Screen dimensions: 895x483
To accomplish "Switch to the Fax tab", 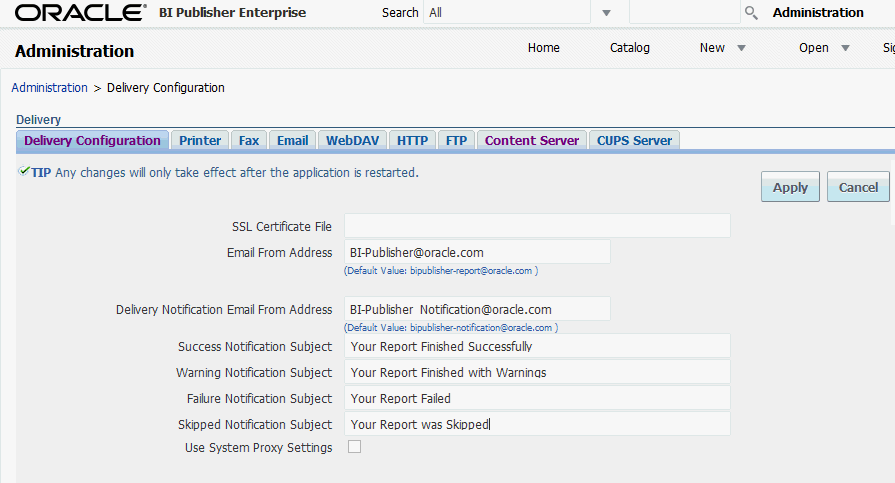I will point(249,140).
